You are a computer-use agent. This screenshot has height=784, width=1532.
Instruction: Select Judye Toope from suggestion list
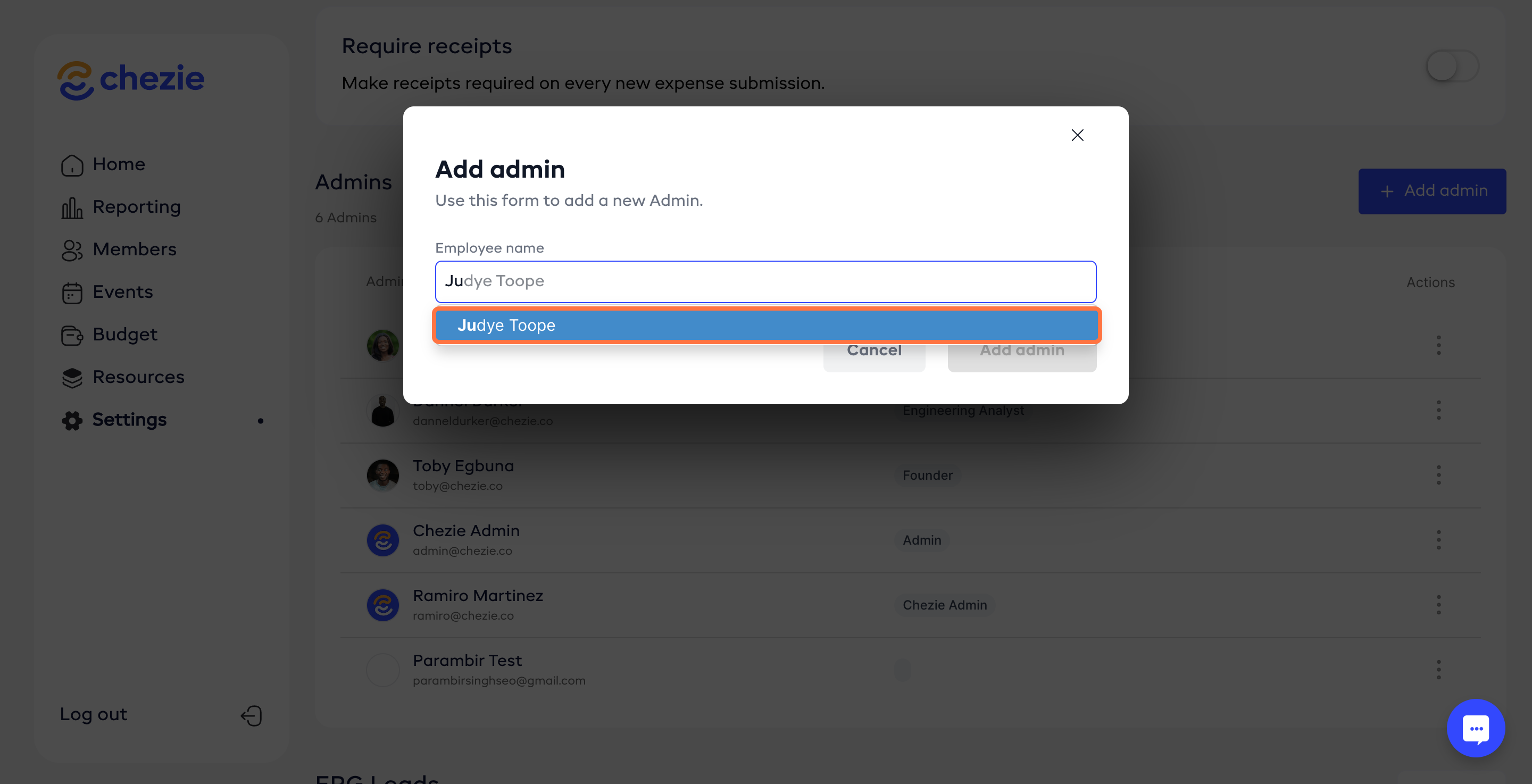[x=766, y=326]
